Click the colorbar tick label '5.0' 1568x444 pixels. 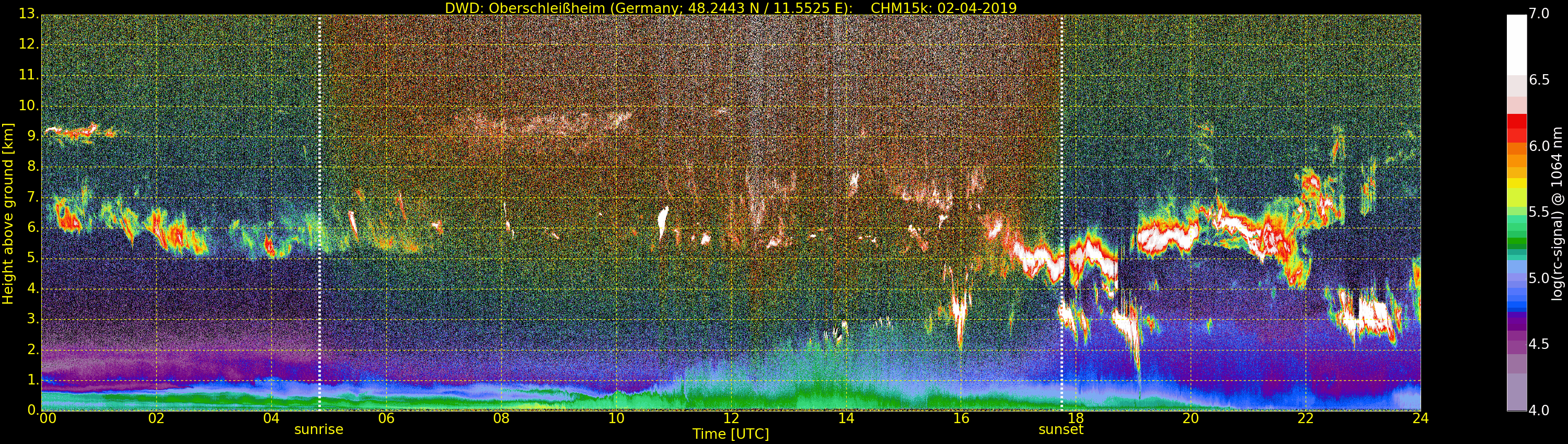[1539, 278]
